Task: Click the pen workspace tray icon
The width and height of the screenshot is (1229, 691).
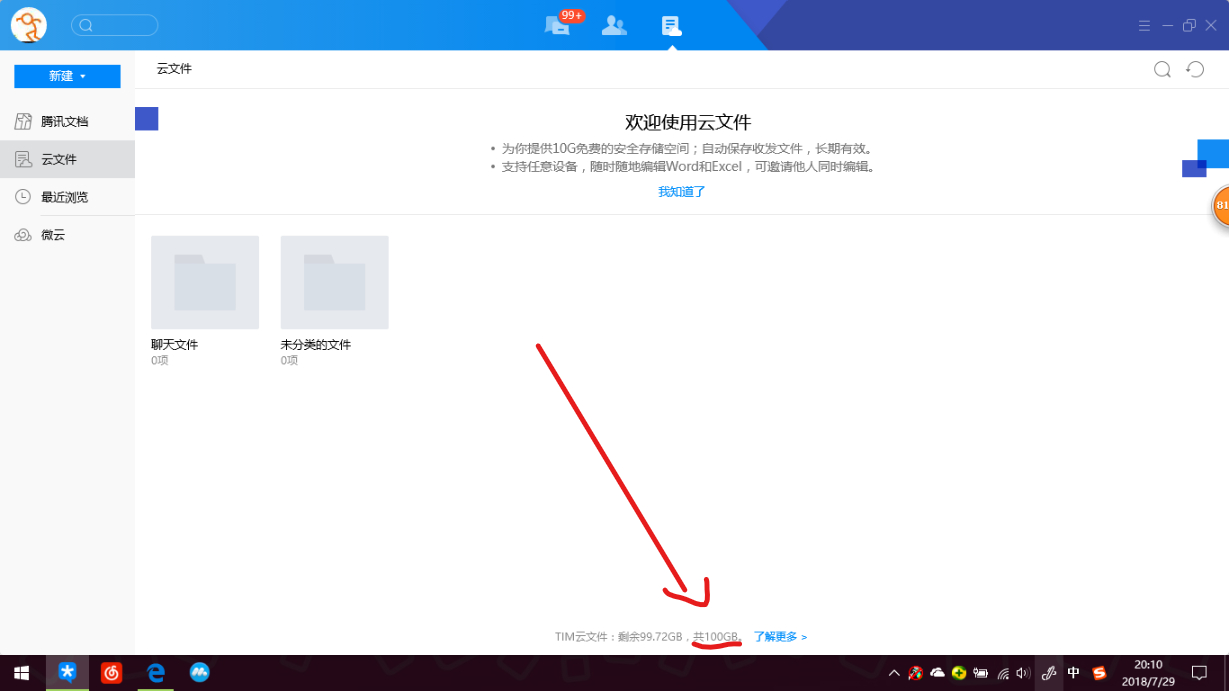Action: tap(1049, 673)
